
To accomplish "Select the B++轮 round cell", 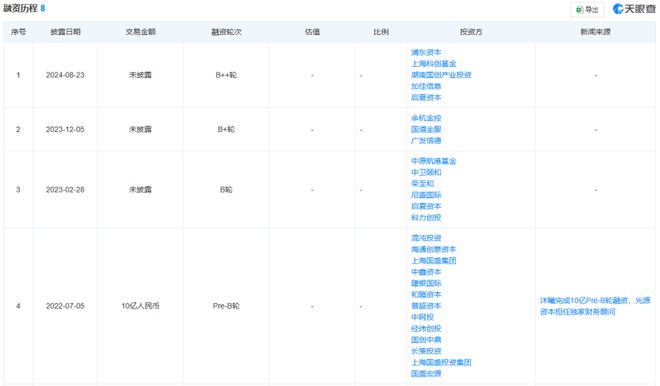I will (x=226, y=75).
